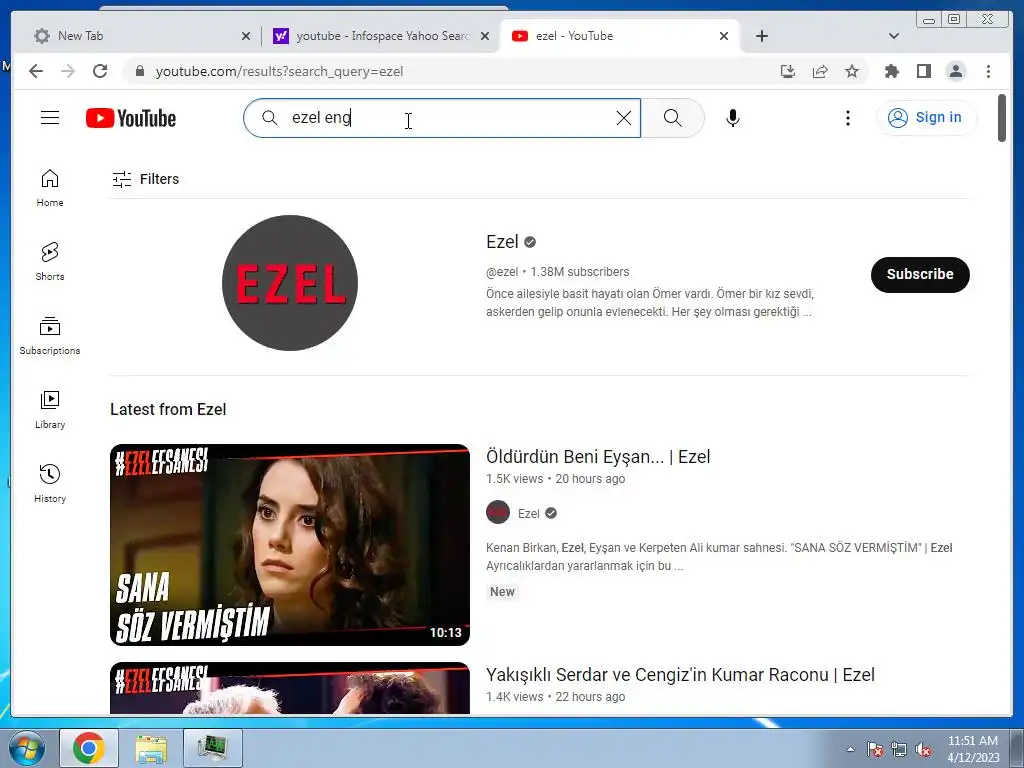Close the ezel - YouTube tab
The height and width of the screenshot is (768, 1024).
(724, 36)
